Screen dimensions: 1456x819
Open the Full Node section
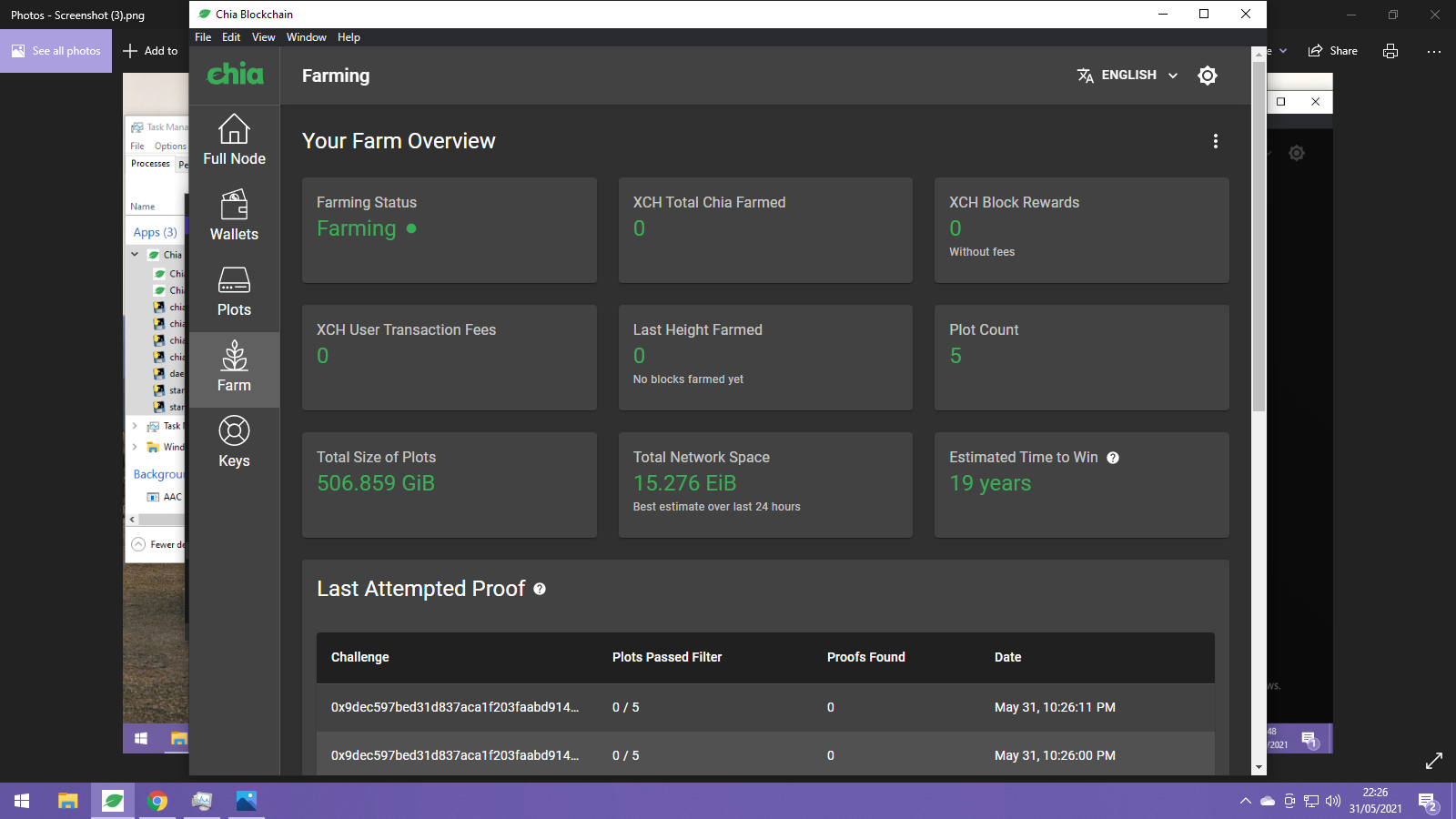coord(234,139)
